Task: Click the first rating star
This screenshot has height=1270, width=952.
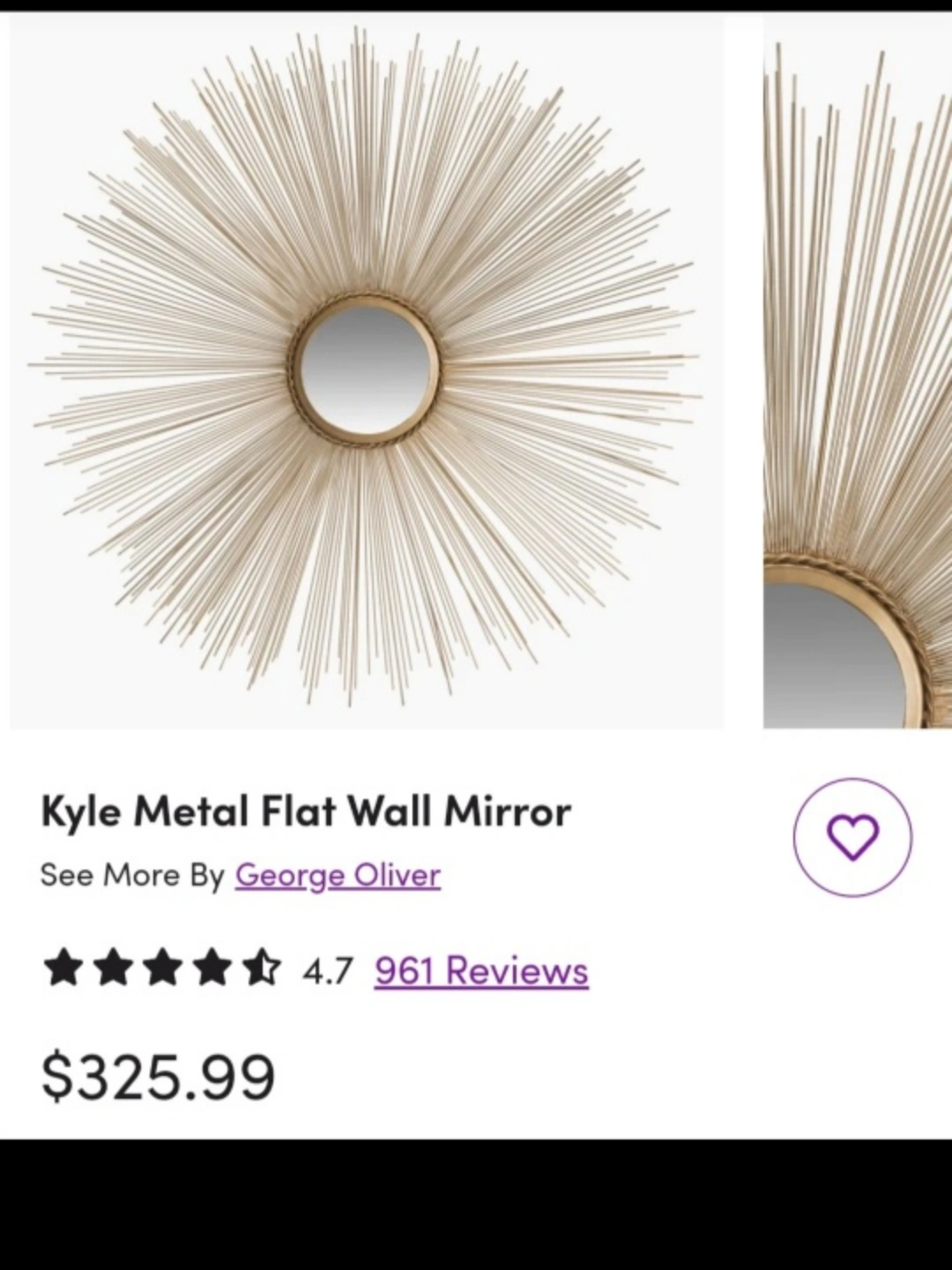Action: pyautogui.click(x=62, y=967)
